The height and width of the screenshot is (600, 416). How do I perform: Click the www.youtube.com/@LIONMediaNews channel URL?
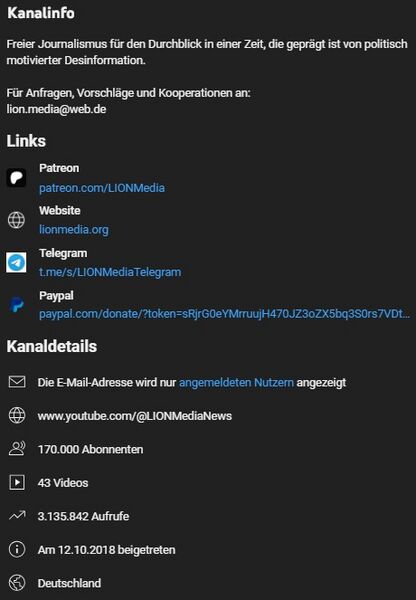(x=135, y=416)
